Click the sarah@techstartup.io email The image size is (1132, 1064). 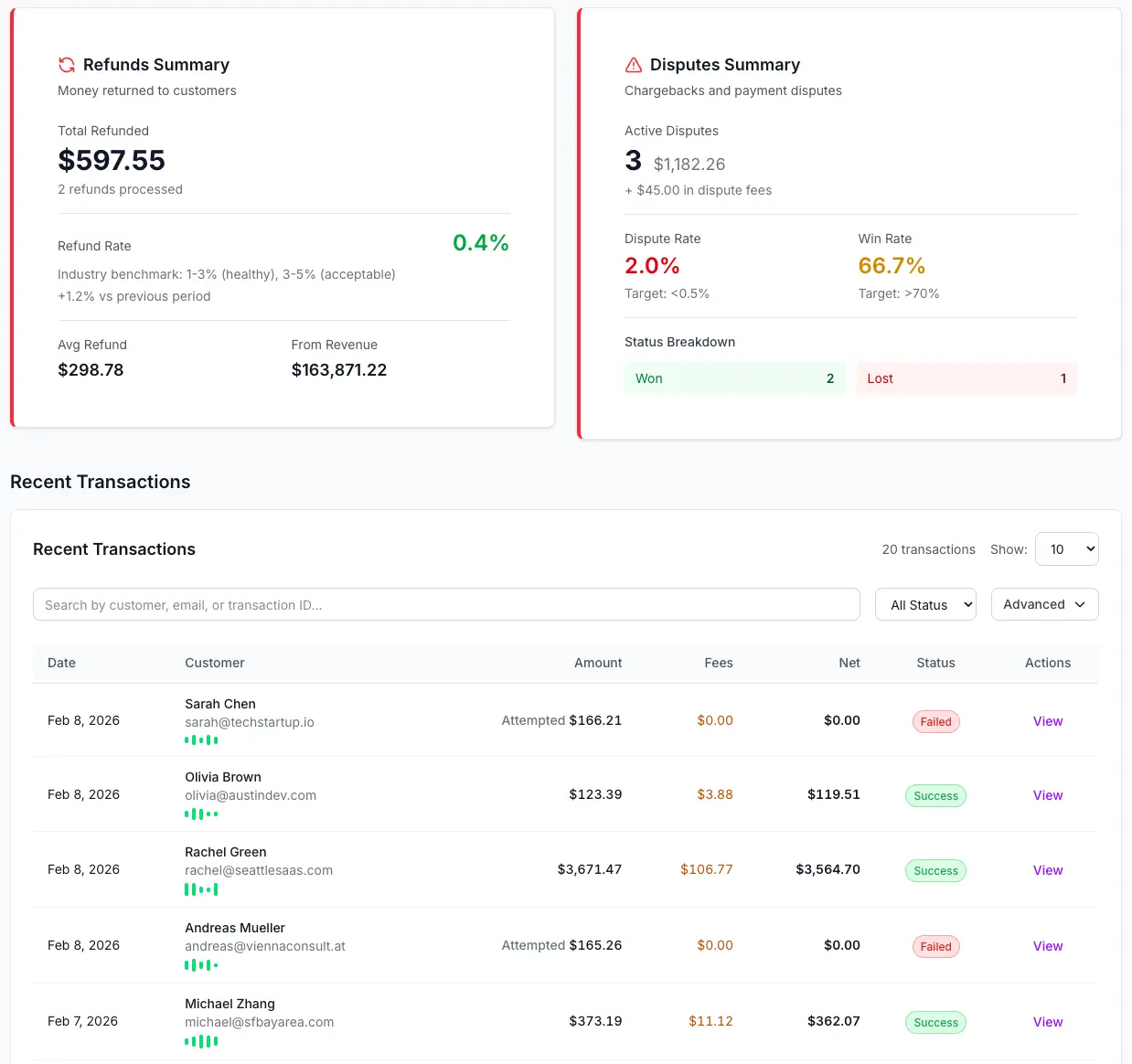250,722
